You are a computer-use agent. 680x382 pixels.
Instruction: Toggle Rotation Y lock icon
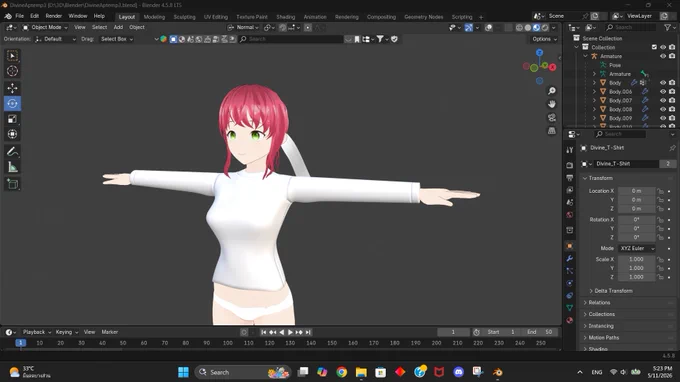click(660, 229)
